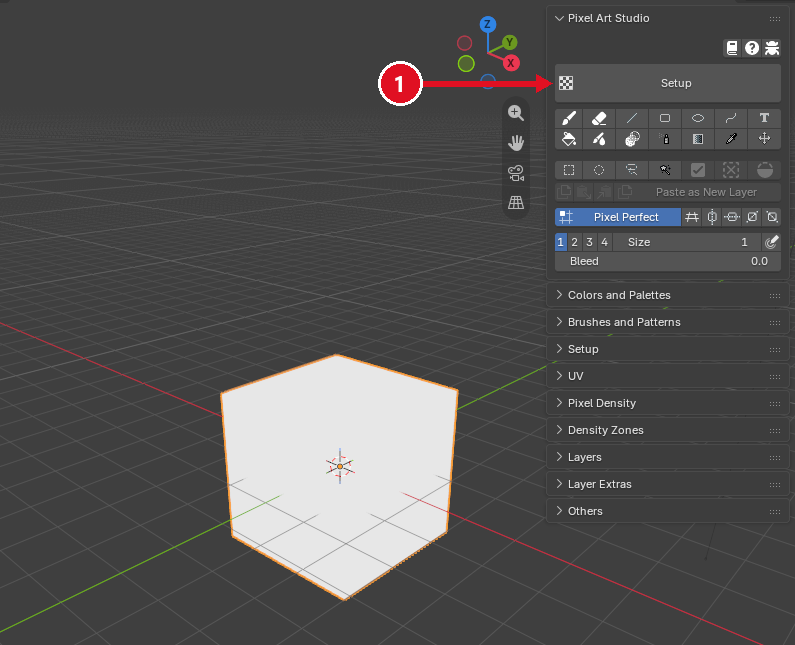Select the Line drawing tool
This screenshot has width=795, height=645.
pyautogui.click(x=632, y=118)
